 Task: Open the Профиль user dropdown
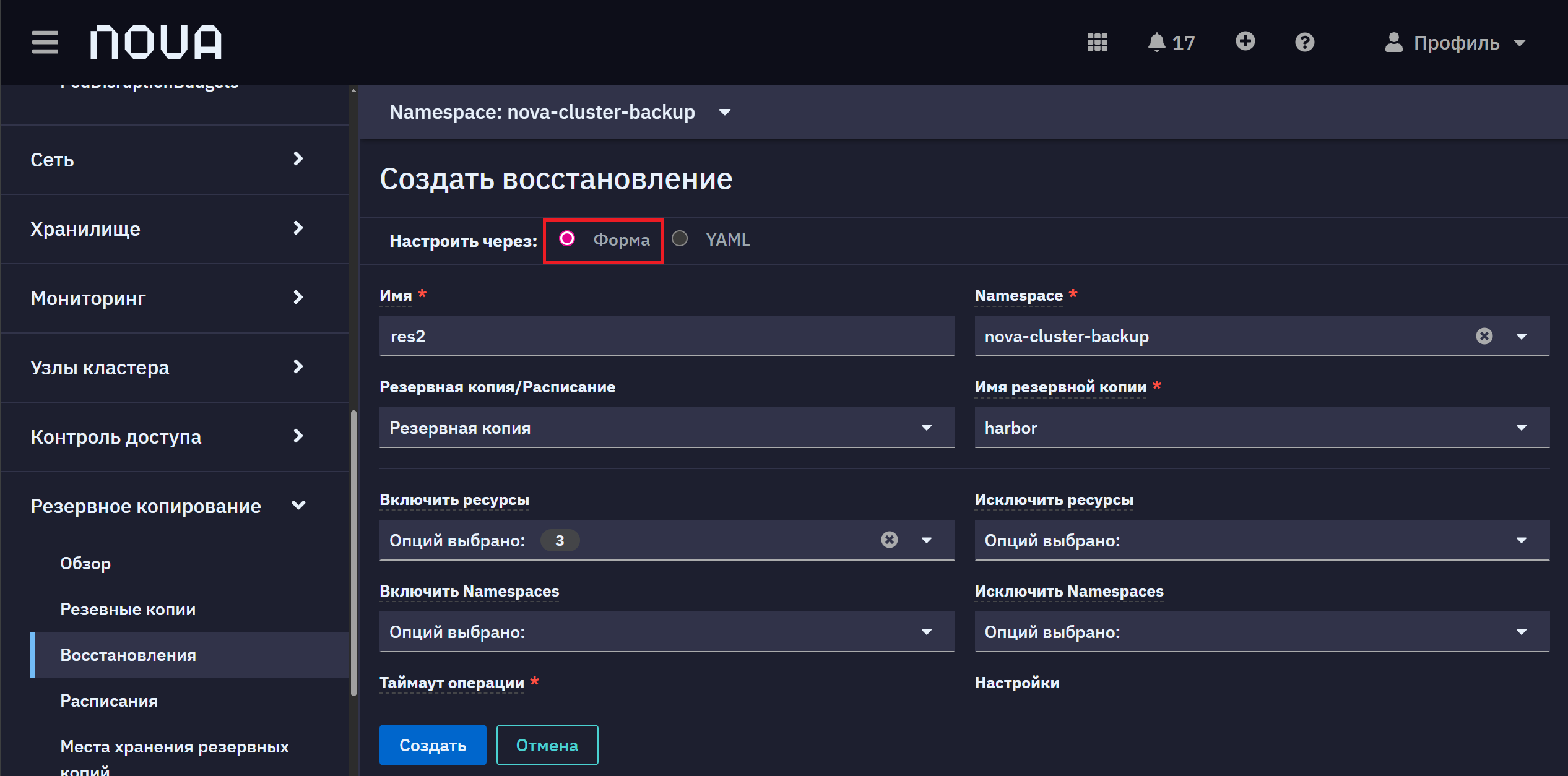coord(1455,43)
